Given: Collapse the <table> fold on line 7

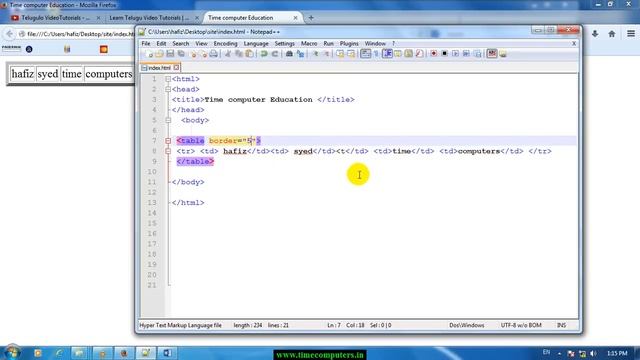Looking at the screenshot, I should 168,141.
